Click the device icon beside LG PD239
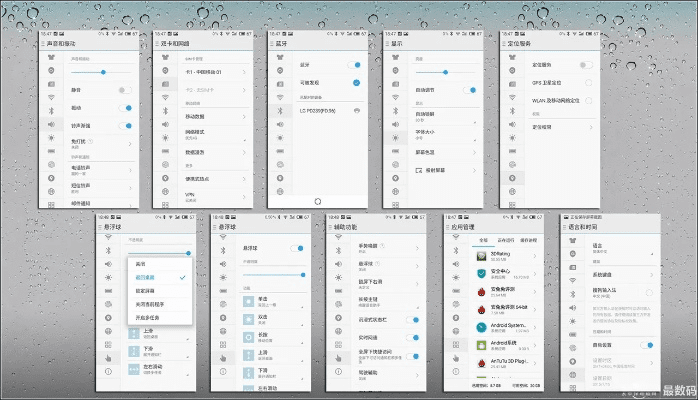 356,109
